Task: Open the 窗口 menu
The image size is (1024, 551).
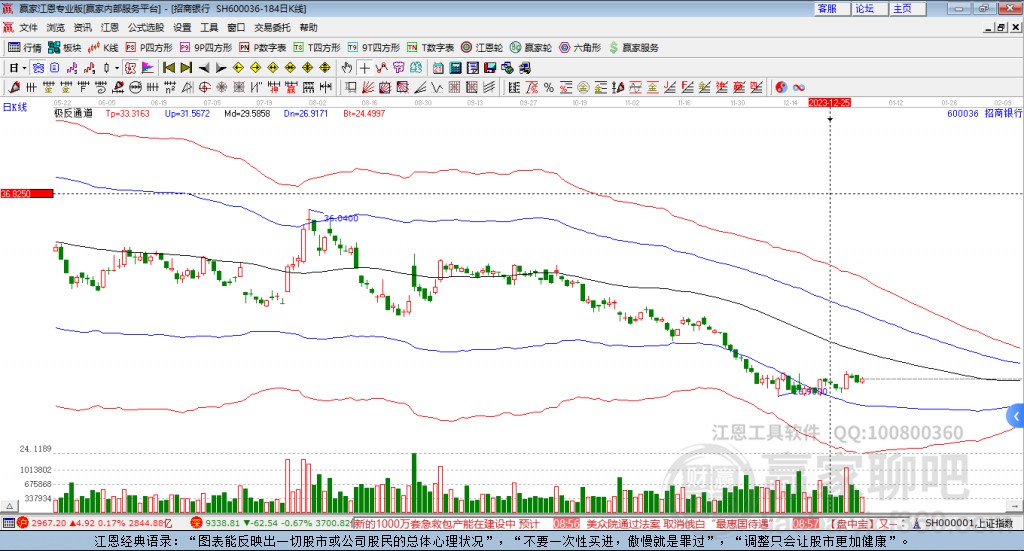Action: (236, 27)
